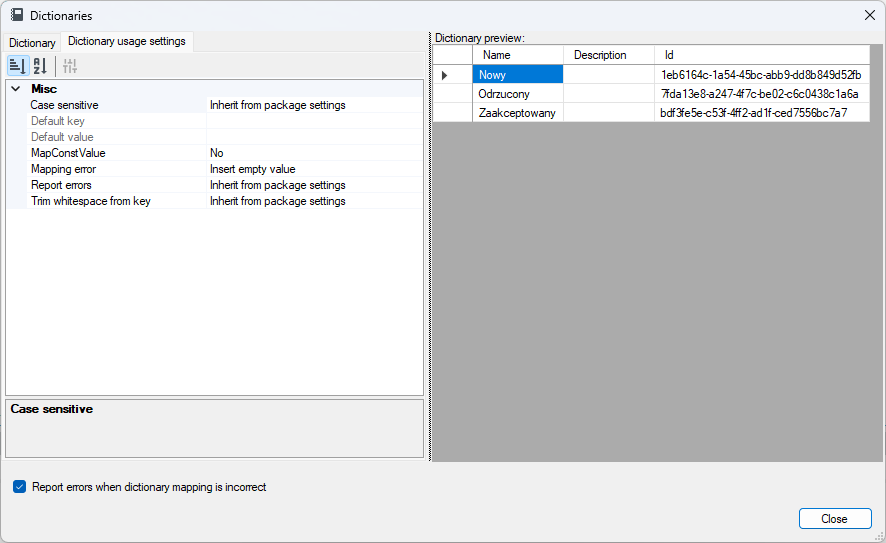Screen dimensions: 886x543
Task: Click the Default key empty value field
Action: (314, 121)
